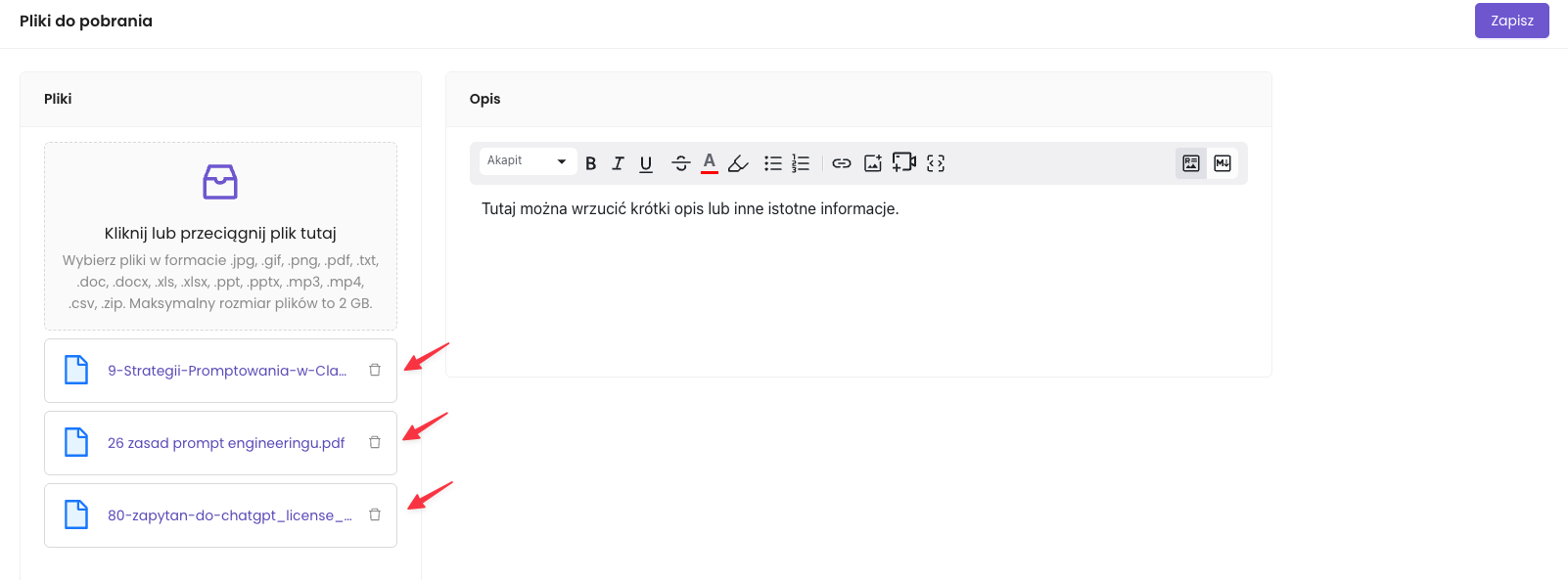This screenshot has width=1568, height=580.
Task: Switch editor to Markdown mode
Action: pos(1222,163)
